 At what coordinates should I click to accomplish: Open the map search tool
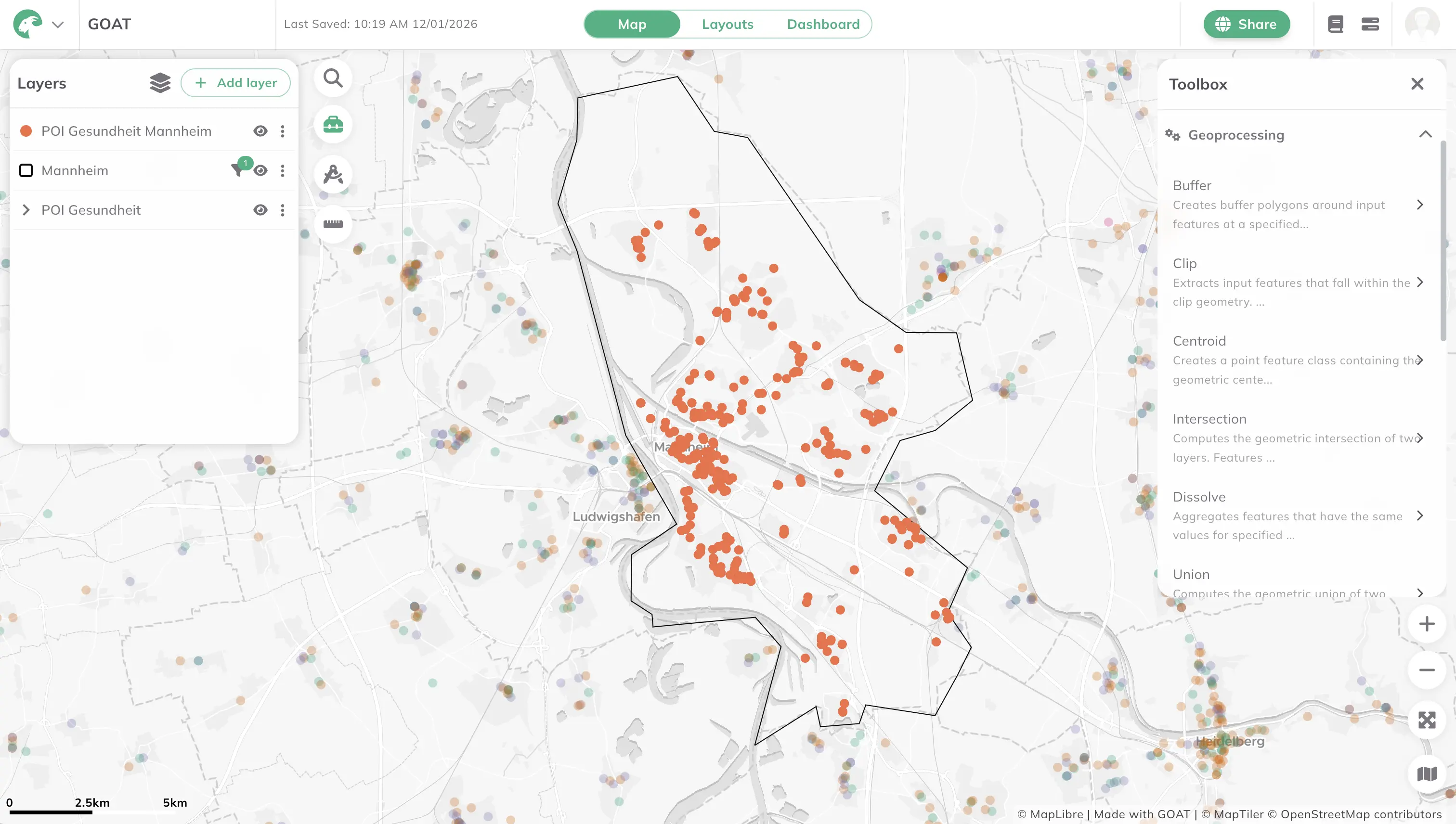(x=333, y=78)
